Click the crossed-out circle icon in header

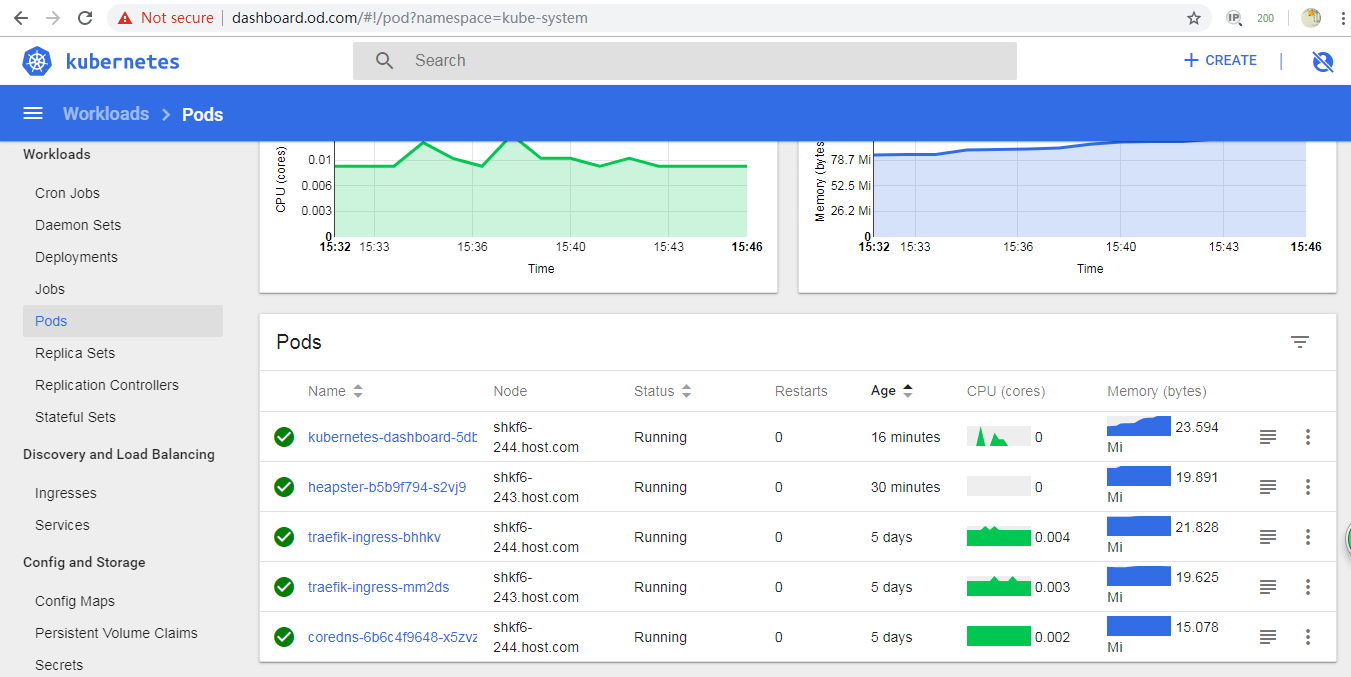coord(1322,62)
